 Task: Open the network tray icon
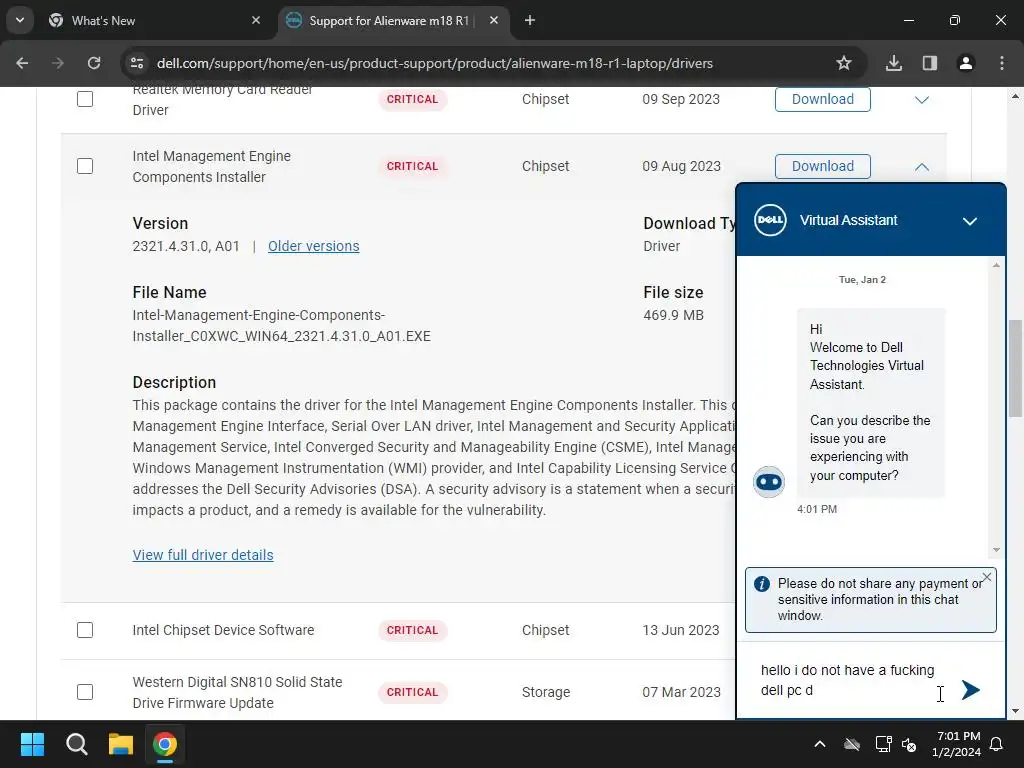tap(883, 744)
